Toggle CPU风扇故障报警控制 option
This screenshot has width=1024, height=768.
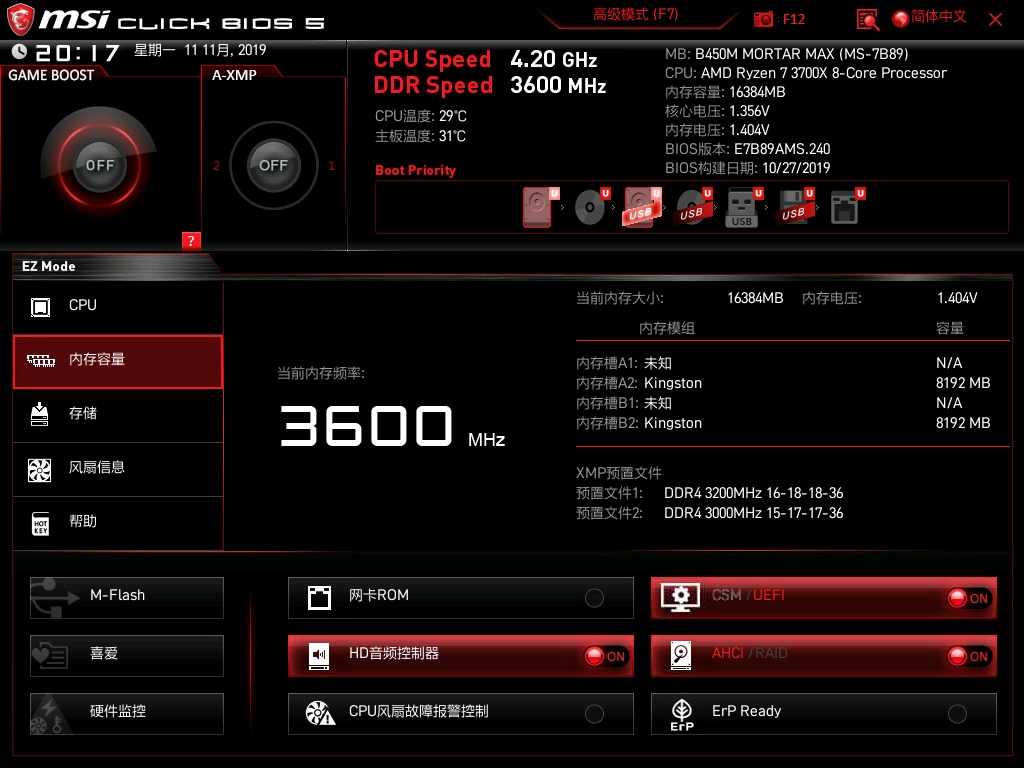pos(460,714)
